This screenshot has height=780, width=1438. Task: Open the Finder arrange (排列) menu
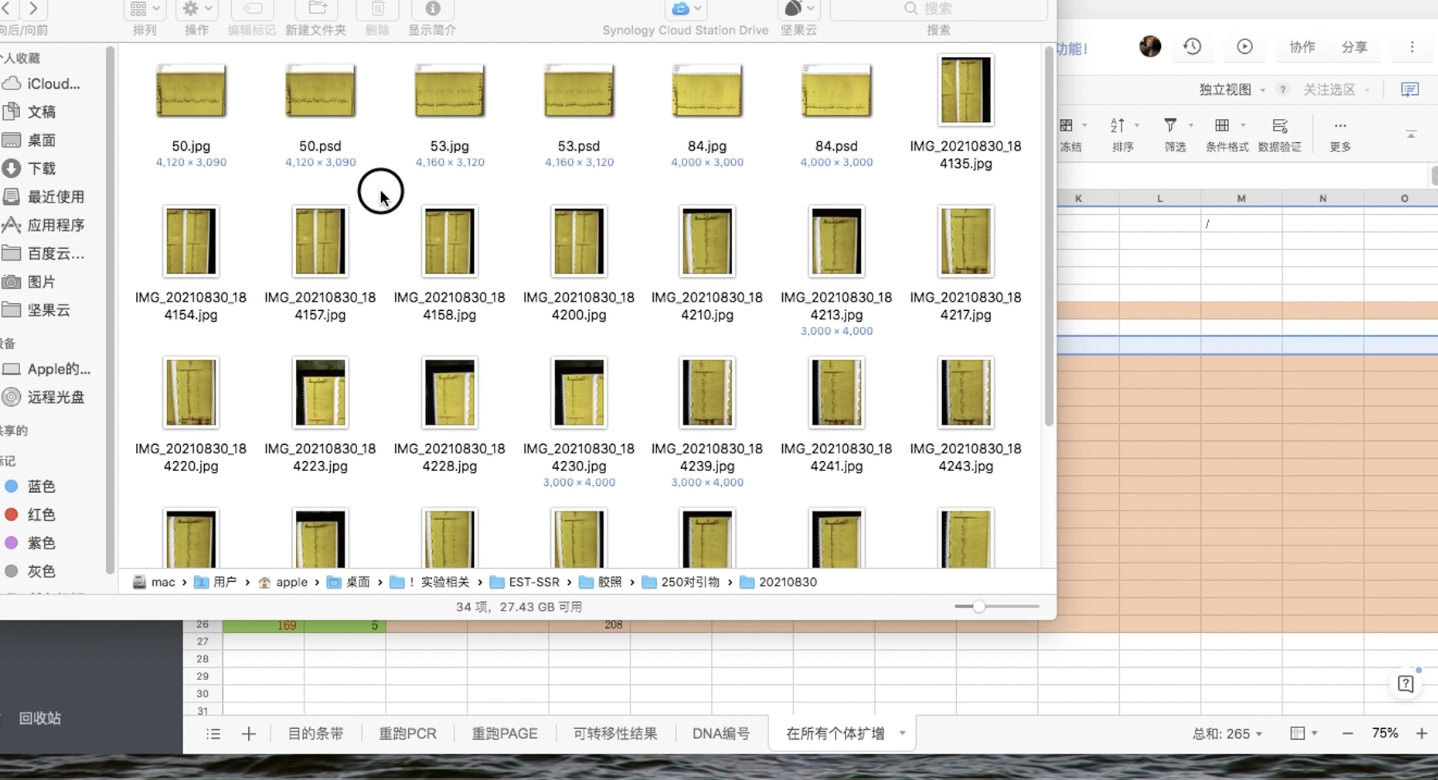click(145, 9)
